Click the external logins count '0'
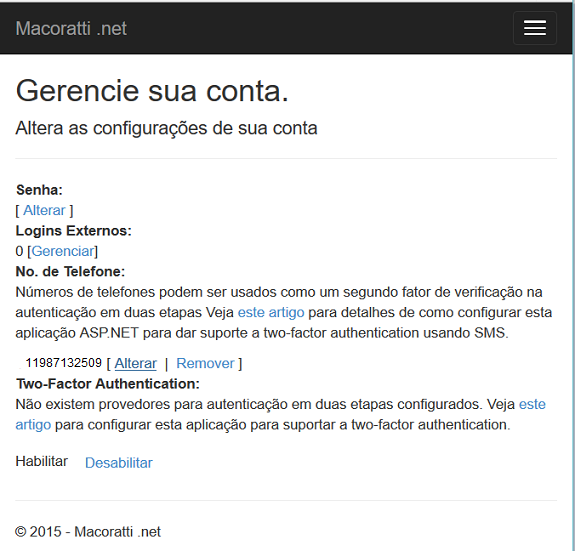Image resolution: width=575 pixels, height=551 pixels. click(19, 251)
